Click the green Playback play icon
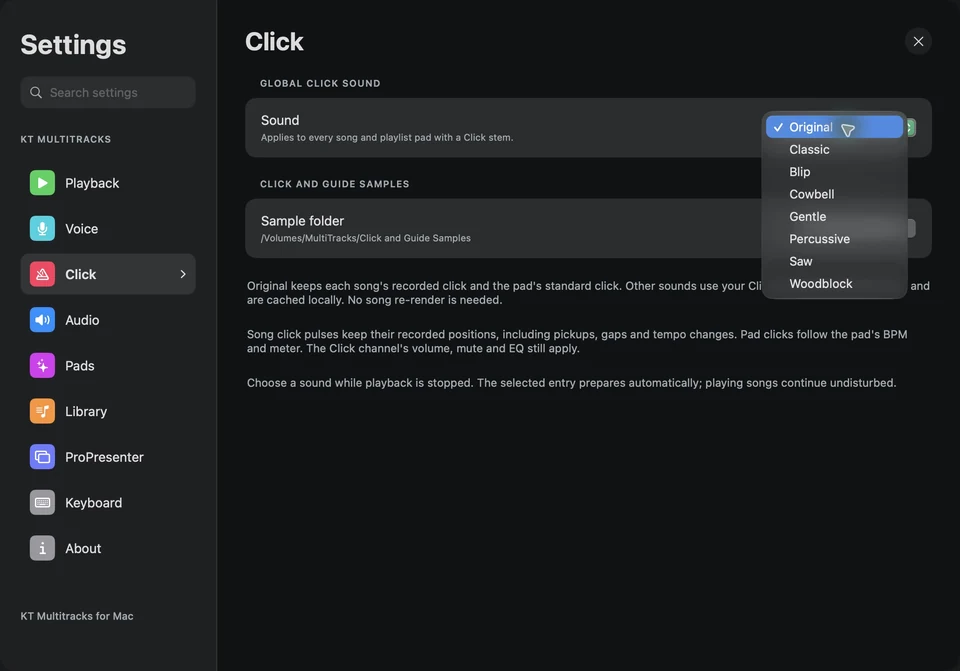 click(42, 183)
